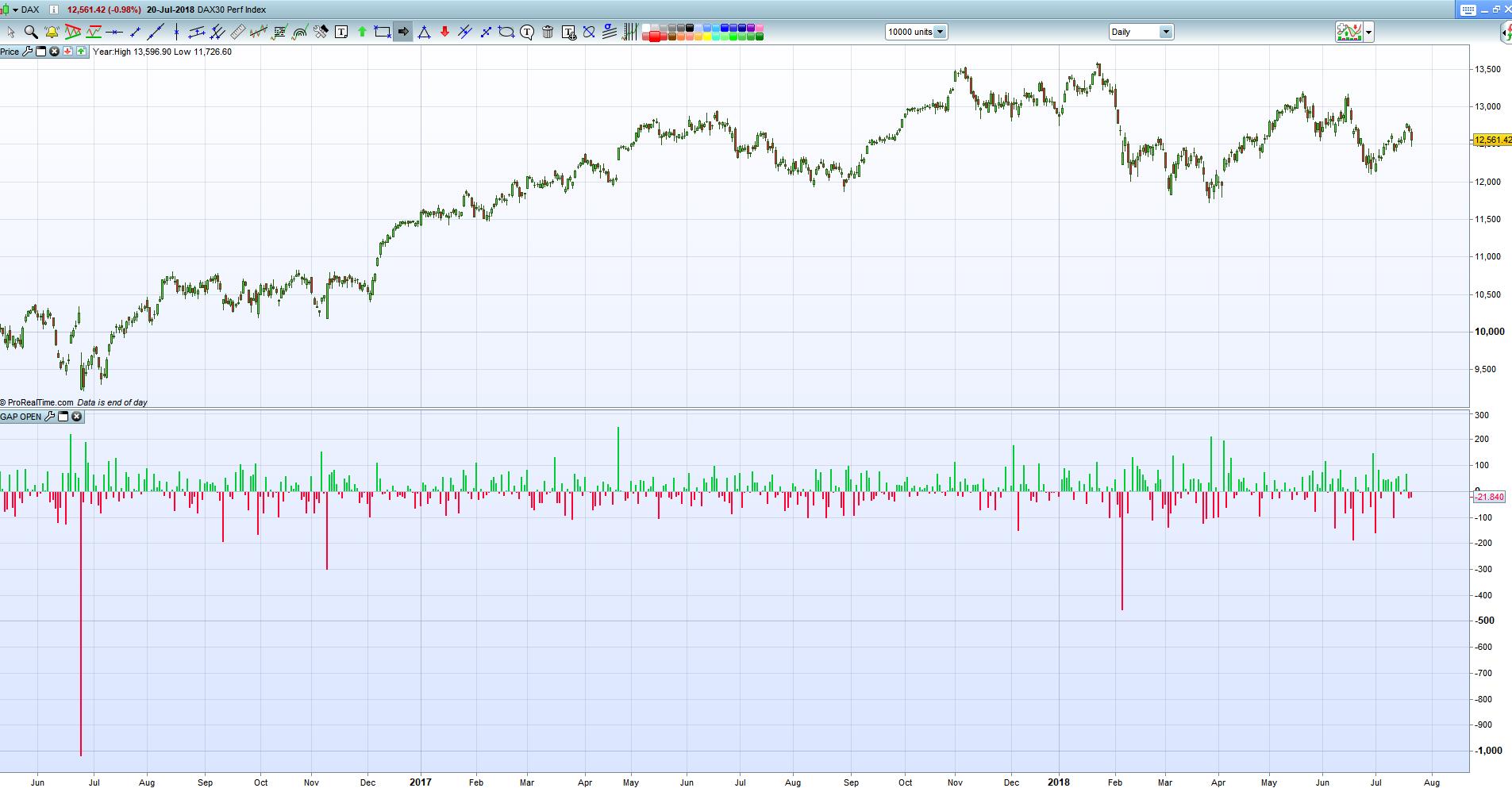
Task: Click the GAP OPEN panel title
Action: click(x=21, y=417)
